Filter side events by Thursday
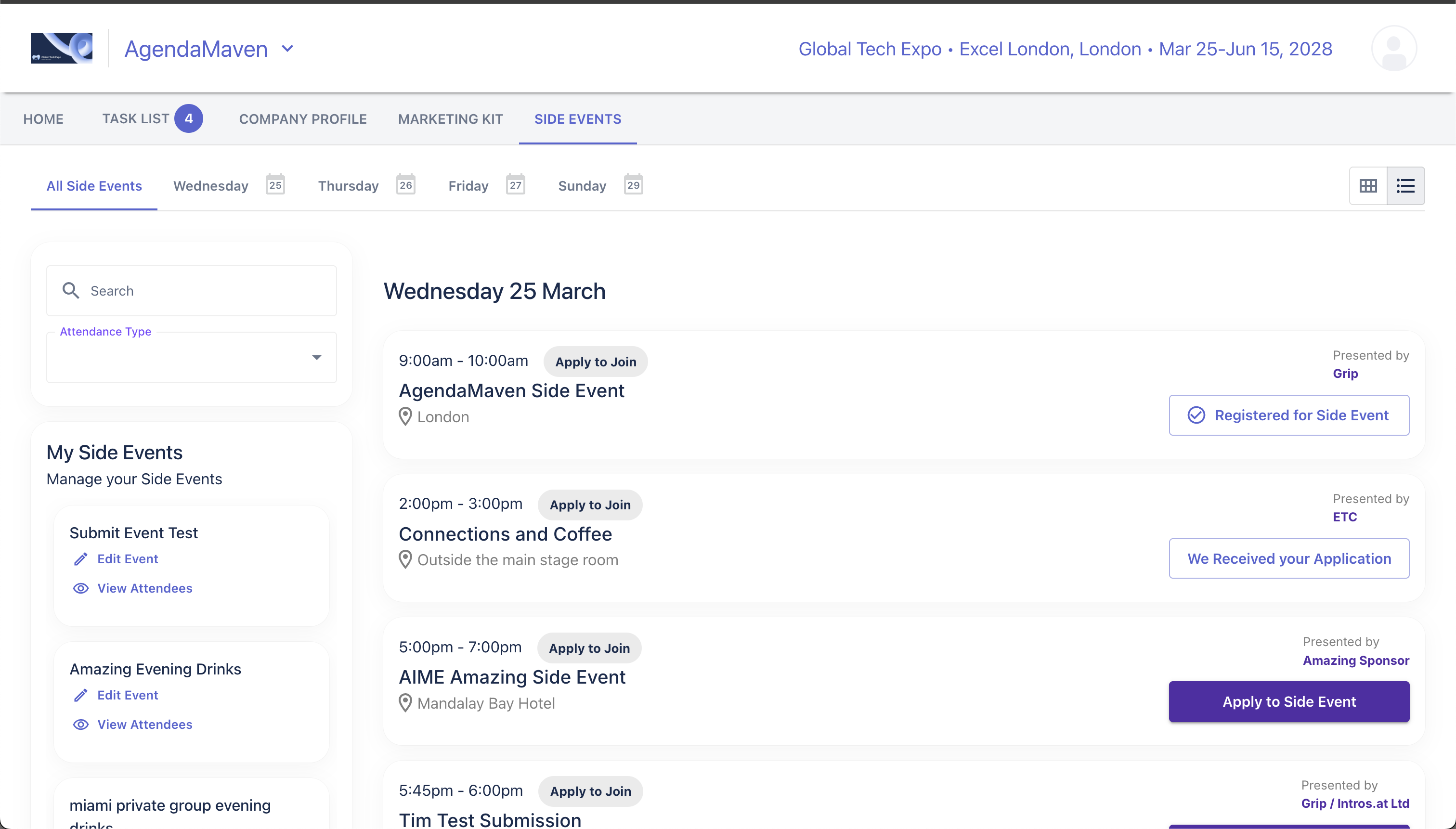This screenshot has height=829, width=1456. tap(349, 186)
